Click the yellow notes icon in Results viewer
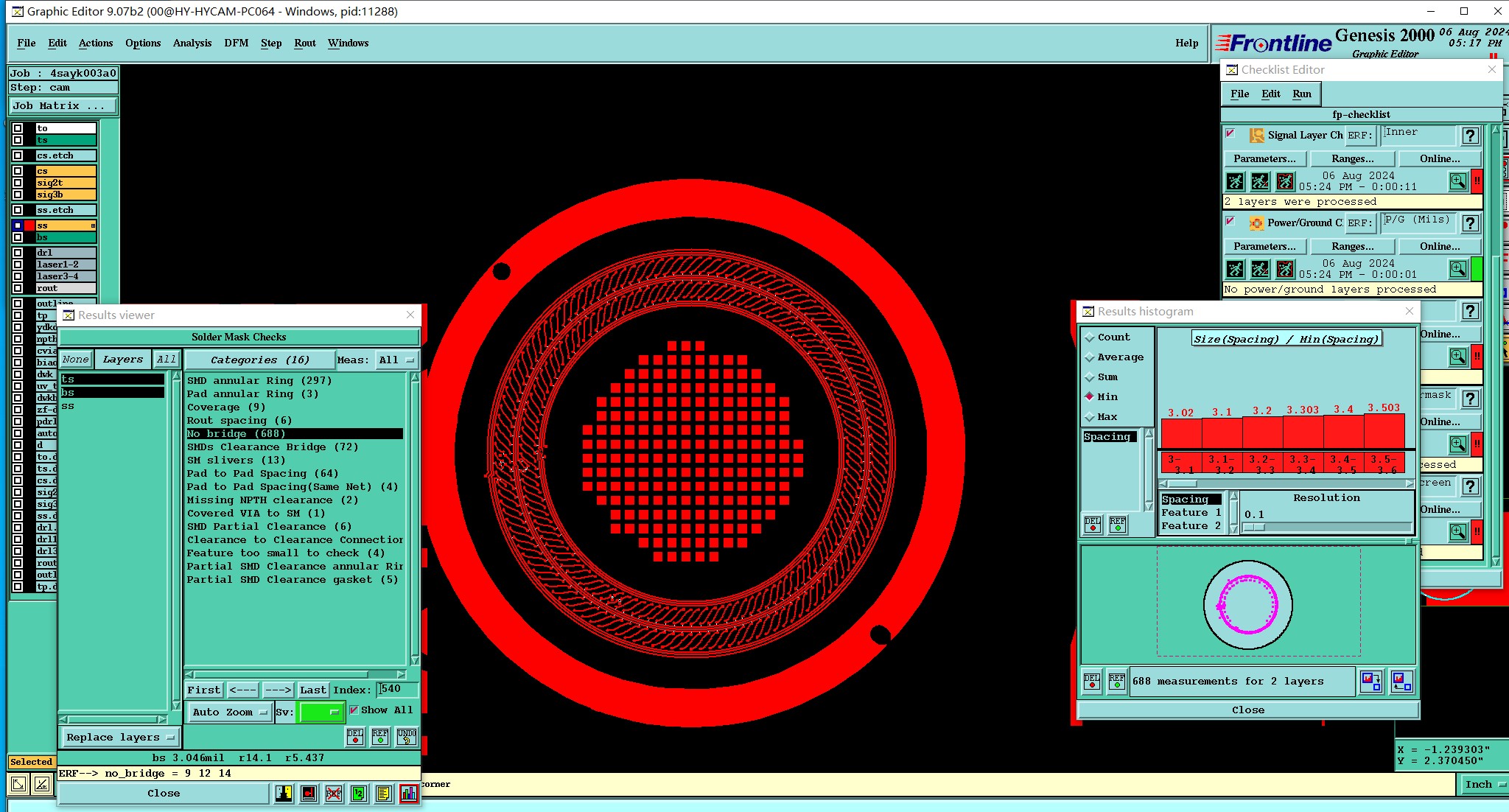This screenshot has width=1509, height=812. [x=383, y=794]
